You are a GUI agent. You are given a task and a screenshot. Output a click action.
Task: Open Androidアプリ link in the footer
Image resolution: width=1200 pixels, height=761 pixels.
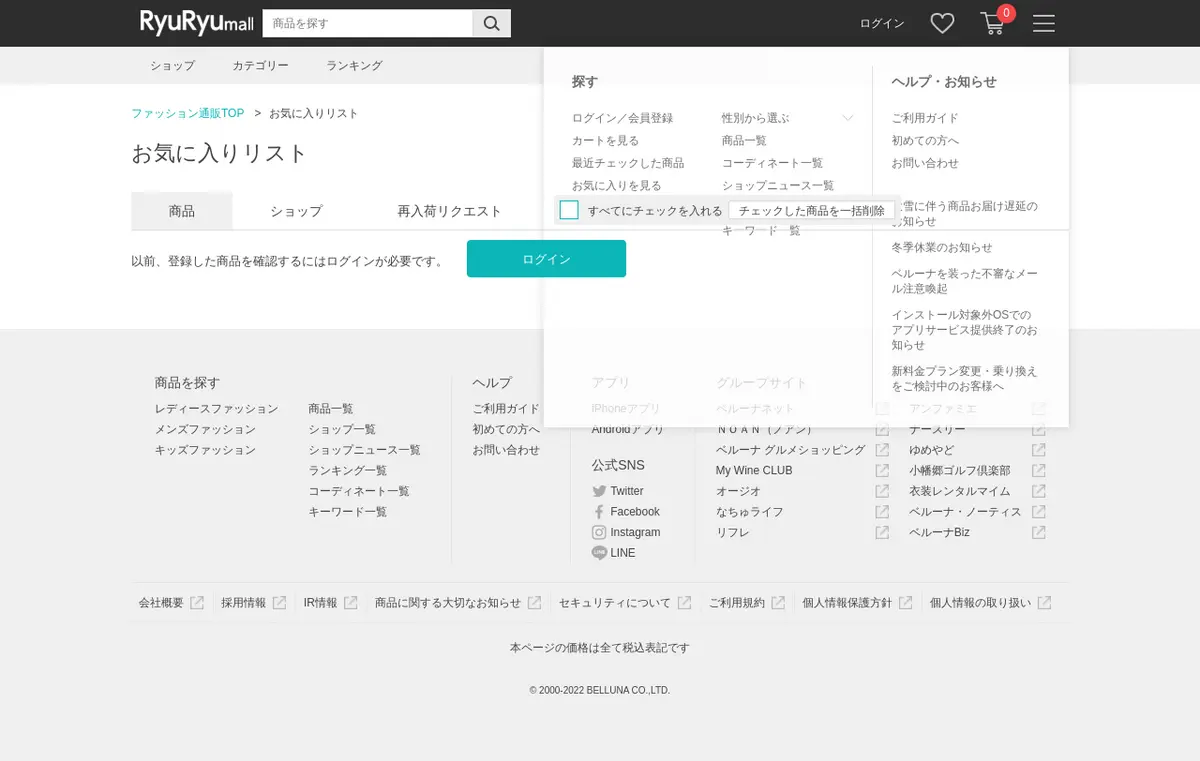coord(627,429)
